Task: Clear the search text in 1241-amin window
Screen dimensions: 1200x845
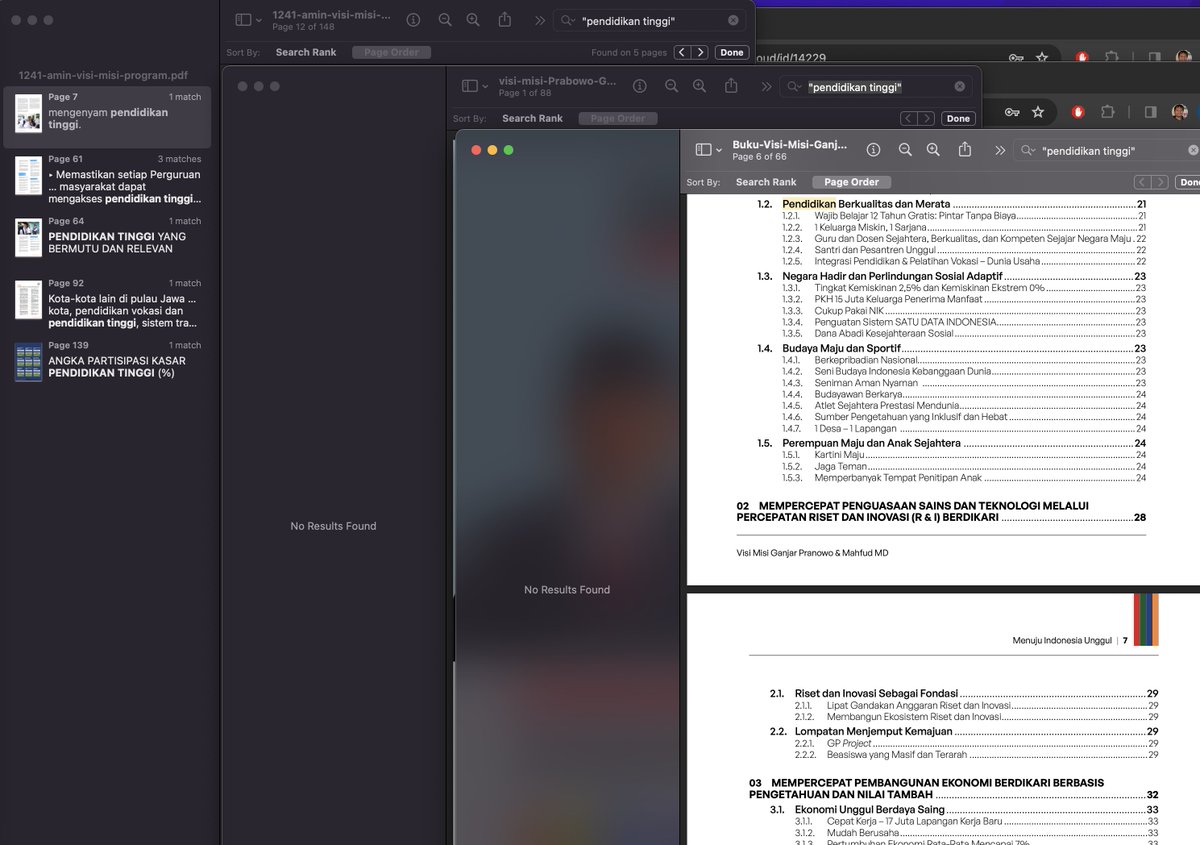Action: pyautogui.click(x=733, y=20)
